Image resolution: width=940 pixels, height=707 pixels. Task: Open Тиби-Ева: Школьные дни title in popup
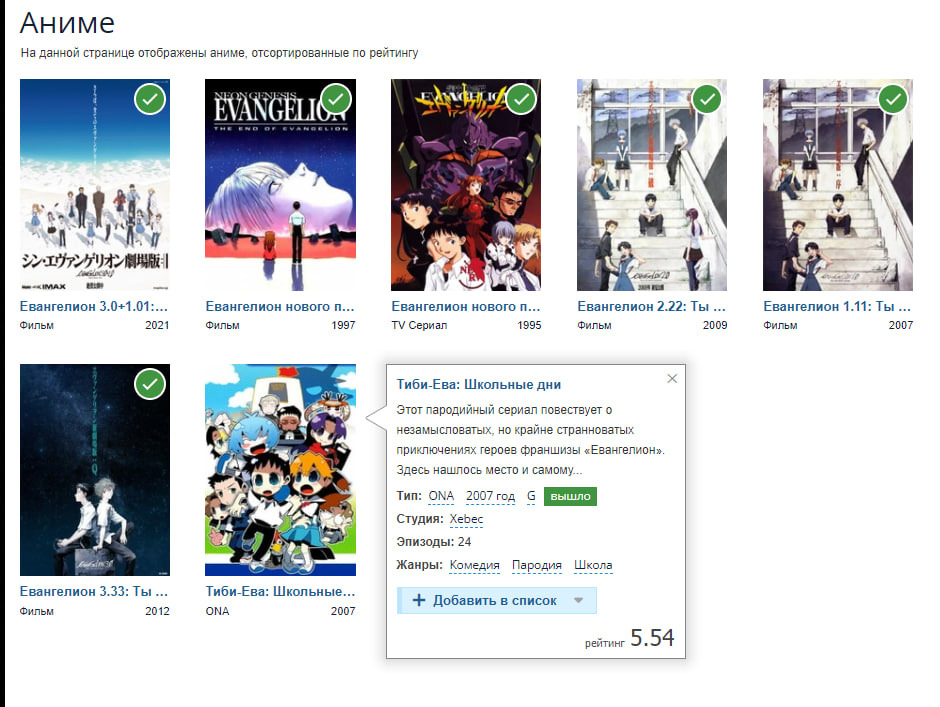pos(478,385)
